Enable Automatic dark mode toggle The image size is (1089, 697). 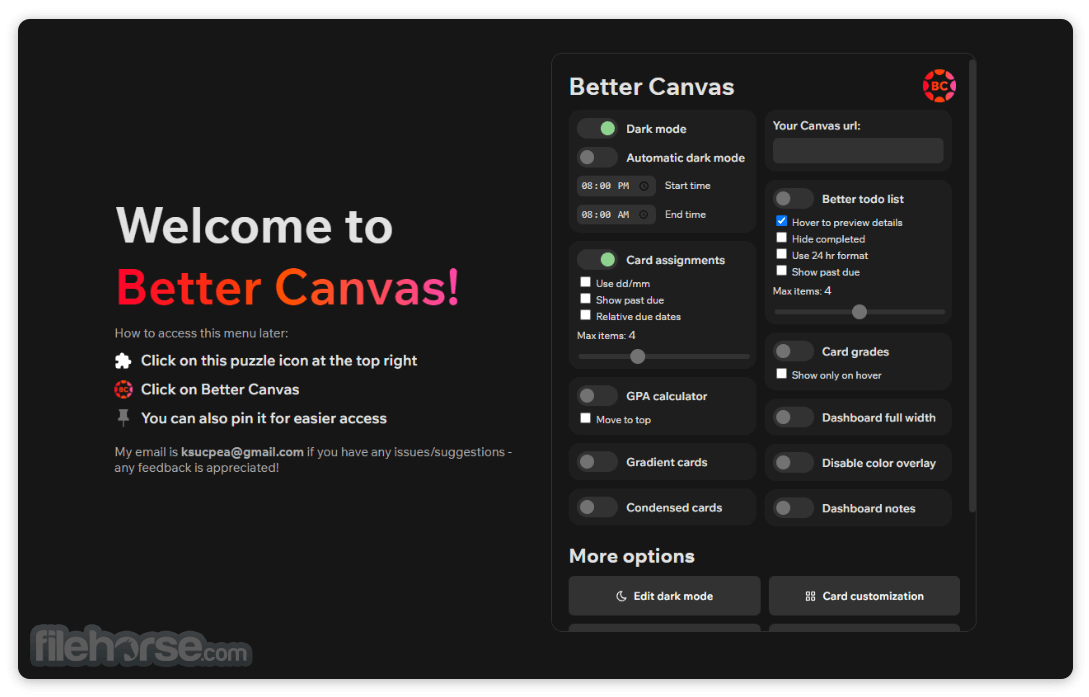click(x=597, y=158)
